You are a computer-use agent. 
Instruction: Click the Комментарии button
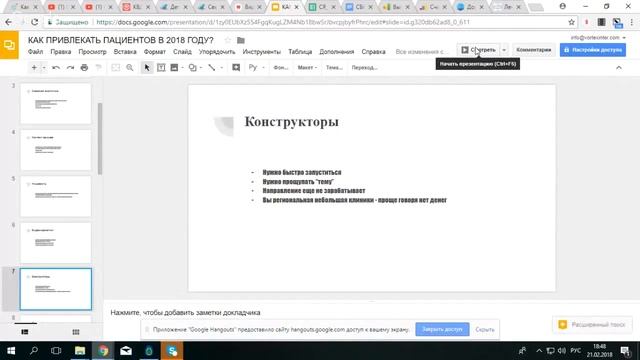533,50
